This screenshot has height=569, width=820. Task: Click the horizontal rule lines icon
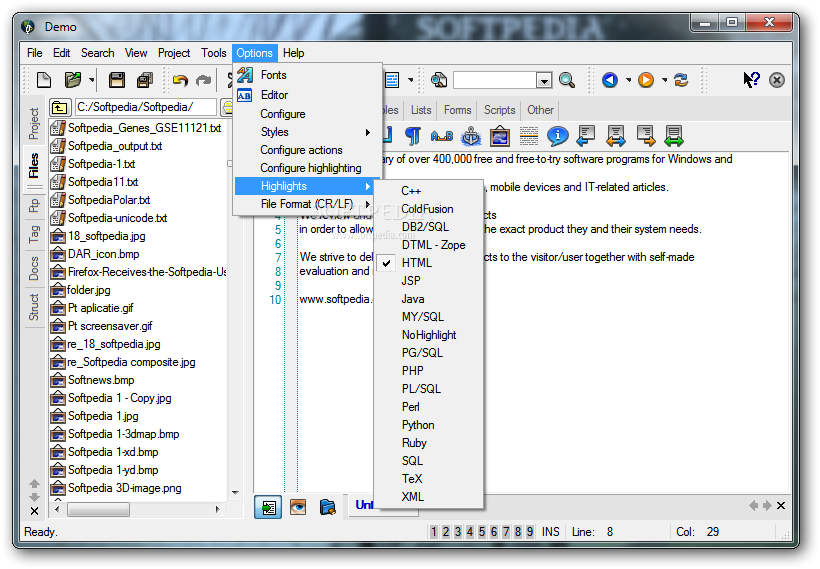pyautogui.click(x=529, y=136)
